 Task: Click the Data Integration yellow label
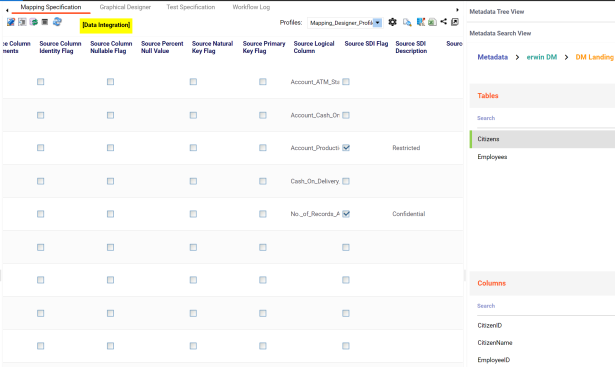pyautogui.click(x=106, y=25)
